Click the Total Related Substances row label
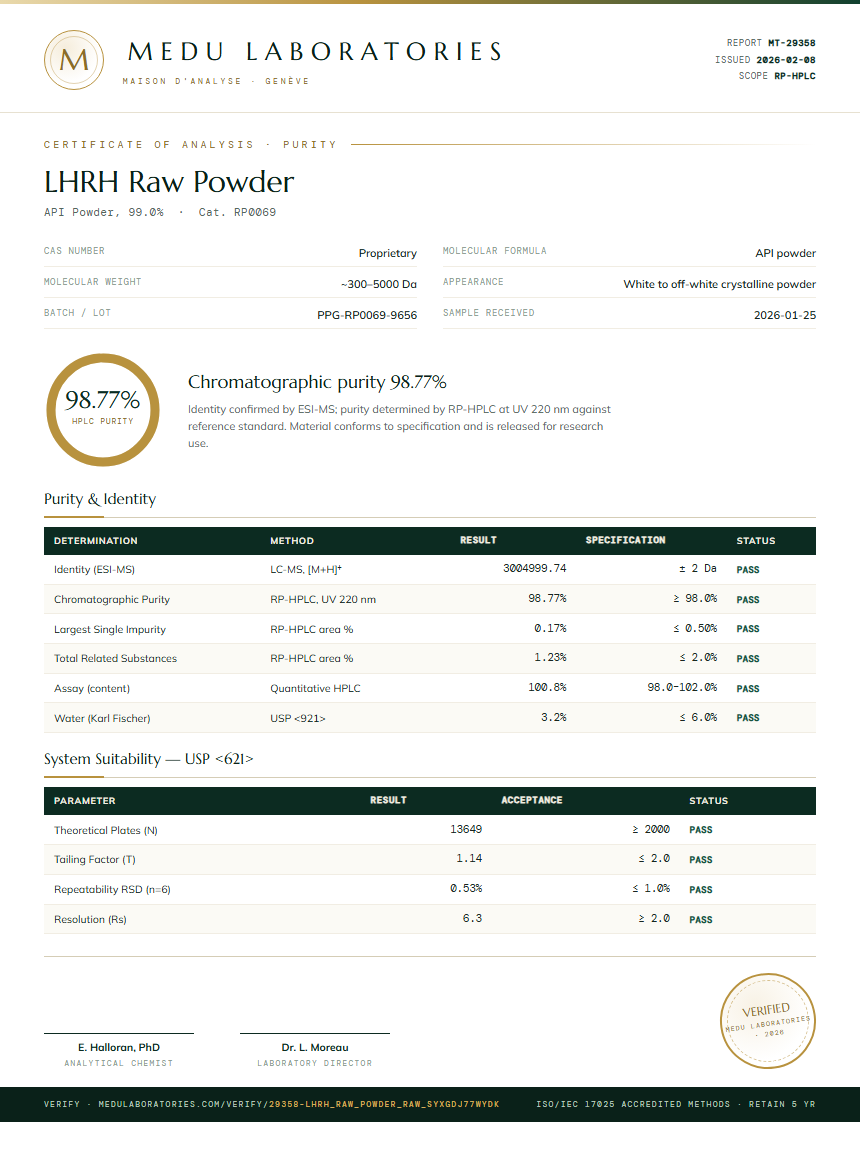The width and height of the screenshot is (860, 1152). pyautogui.click(x=115, y=659)
